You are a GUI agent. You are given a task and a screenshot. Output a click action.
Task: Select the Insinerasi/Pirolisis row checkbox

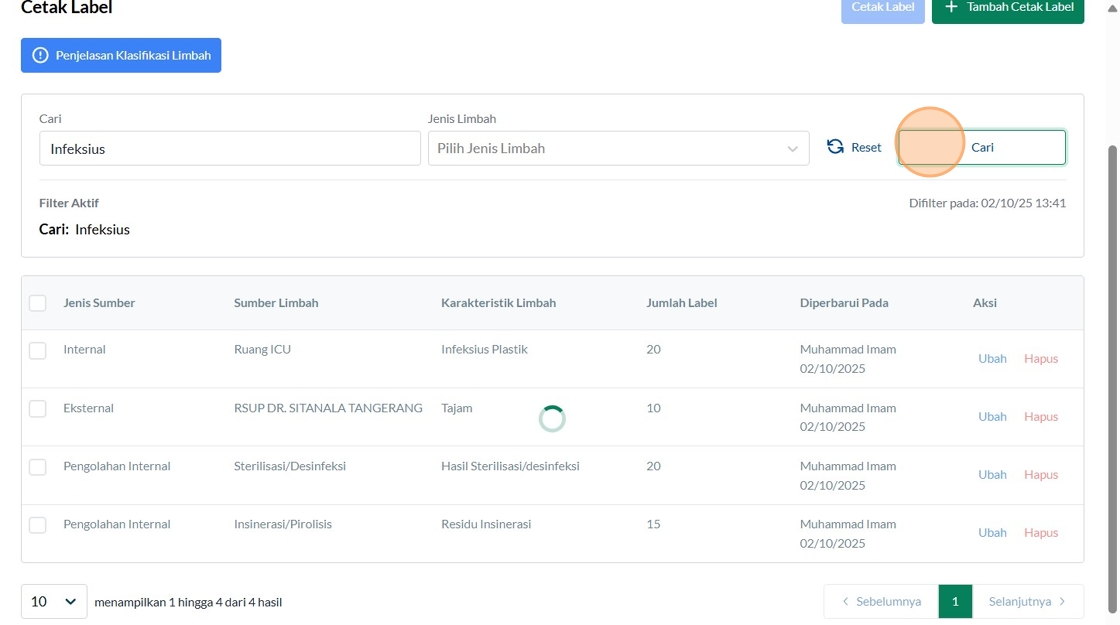[x=38, y=524]
